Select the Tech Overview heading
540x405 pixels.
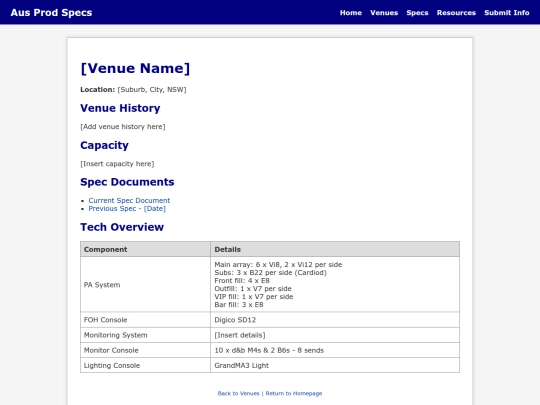coord(122,227)
